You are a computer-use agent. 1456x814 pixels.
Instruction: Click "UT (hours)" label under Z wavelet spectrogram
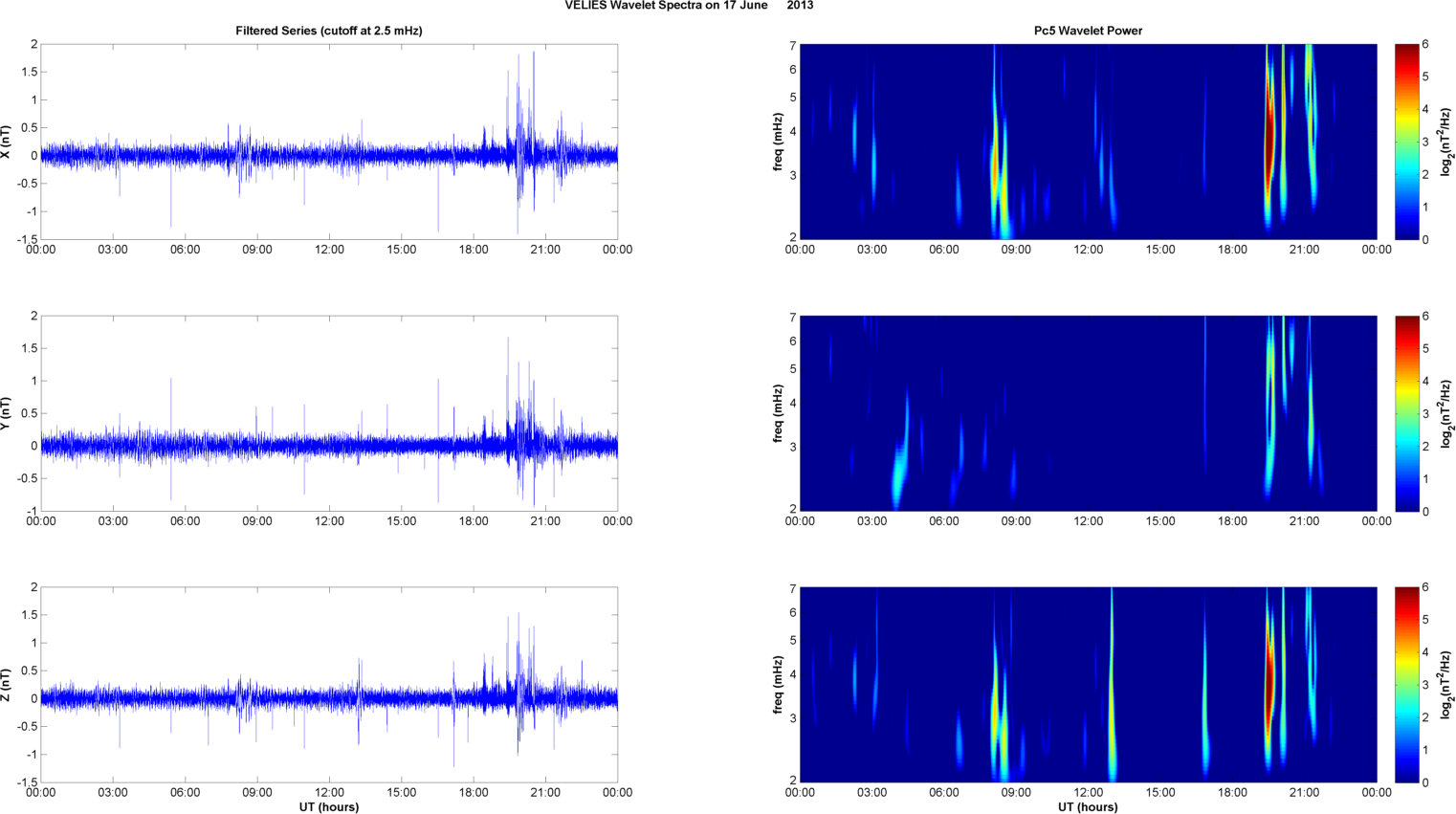pos(1088,806)
